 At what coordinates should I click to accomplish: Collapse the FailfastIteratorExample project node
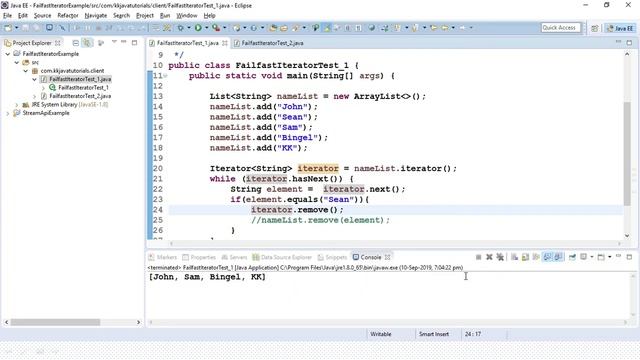click(8, 53)
